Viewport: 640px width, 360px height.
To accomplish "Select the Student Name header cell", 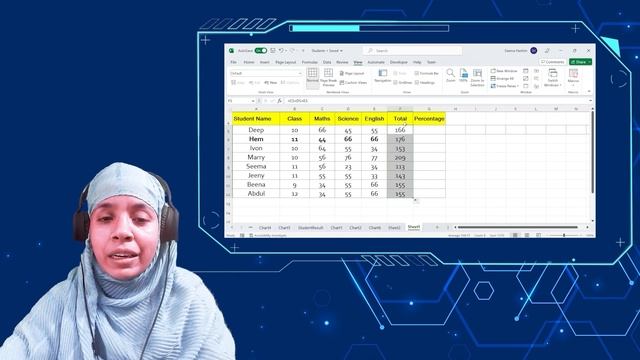I will (256, 119).
